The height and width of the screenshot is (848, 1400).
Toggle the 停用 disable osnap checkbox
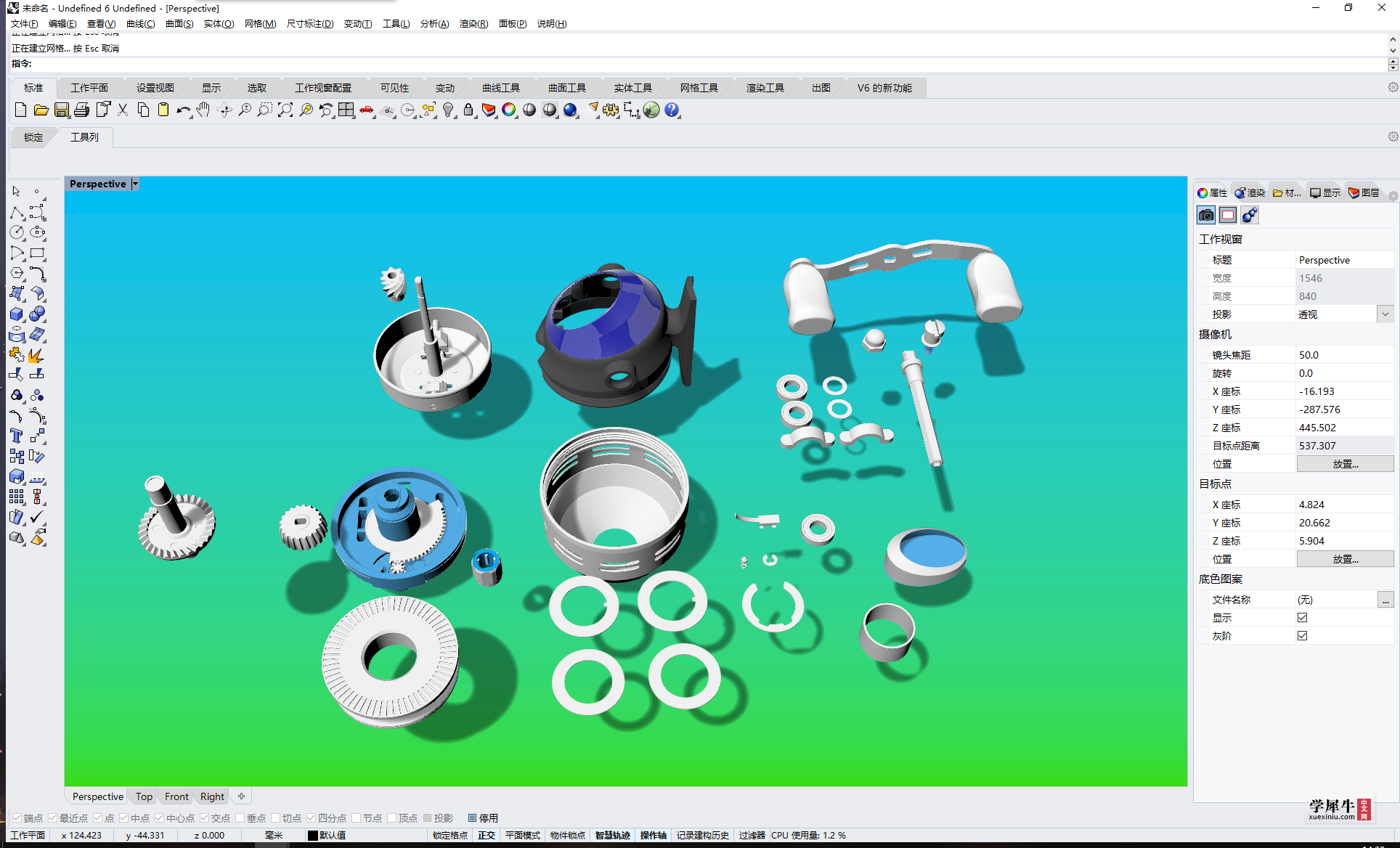[x=472, y=818]
